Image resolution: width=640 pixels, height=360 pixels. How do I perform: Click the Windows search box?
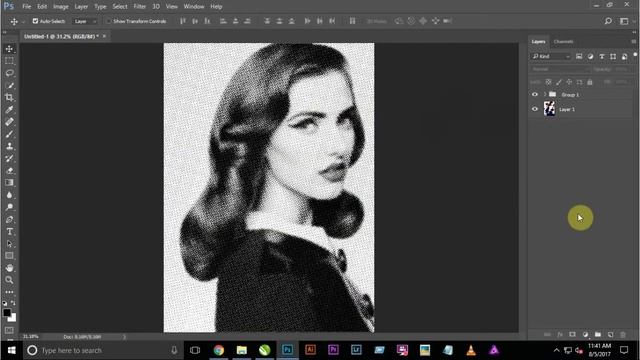[x=102, y=350]
